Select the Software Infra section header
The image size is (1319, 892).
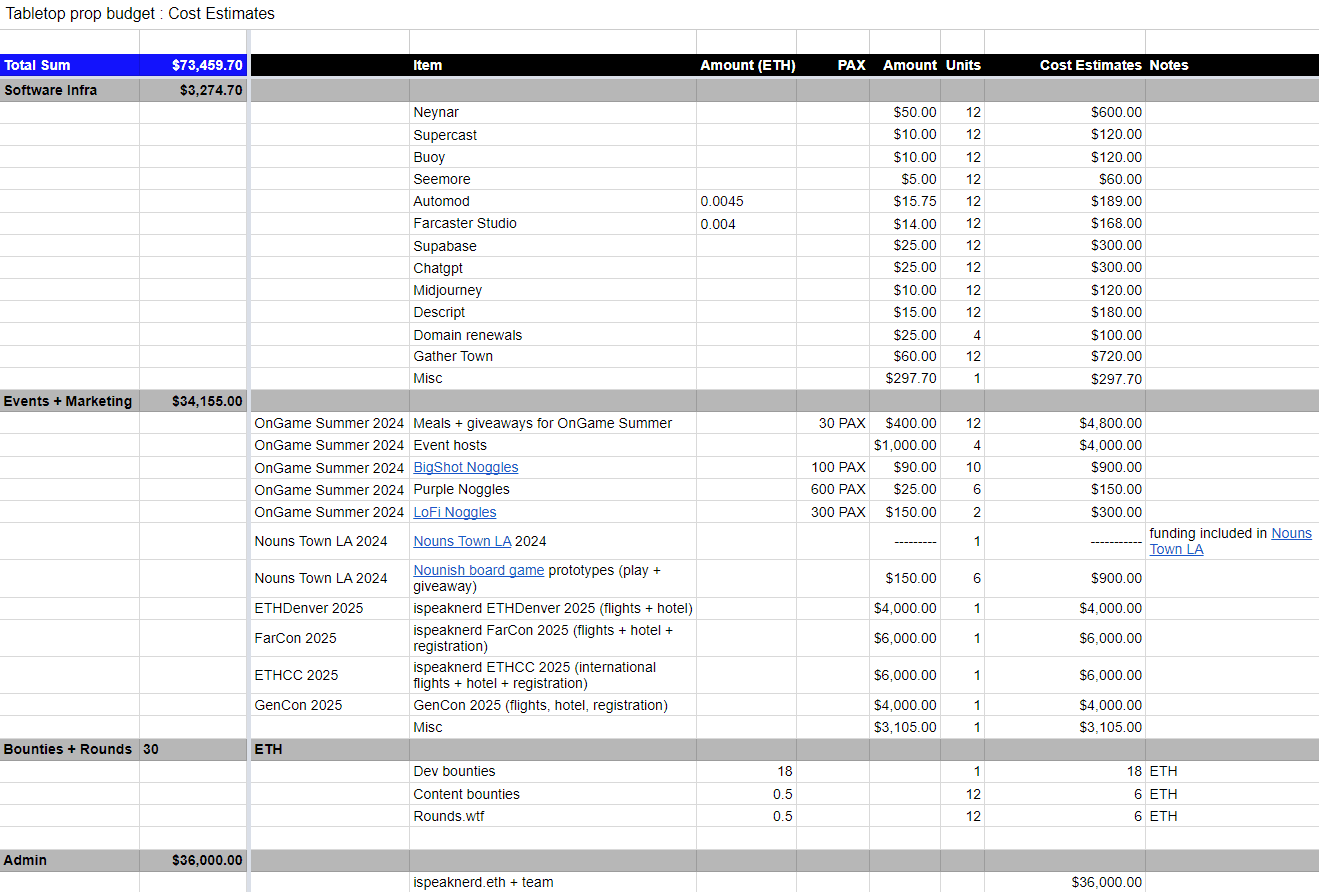69,90
